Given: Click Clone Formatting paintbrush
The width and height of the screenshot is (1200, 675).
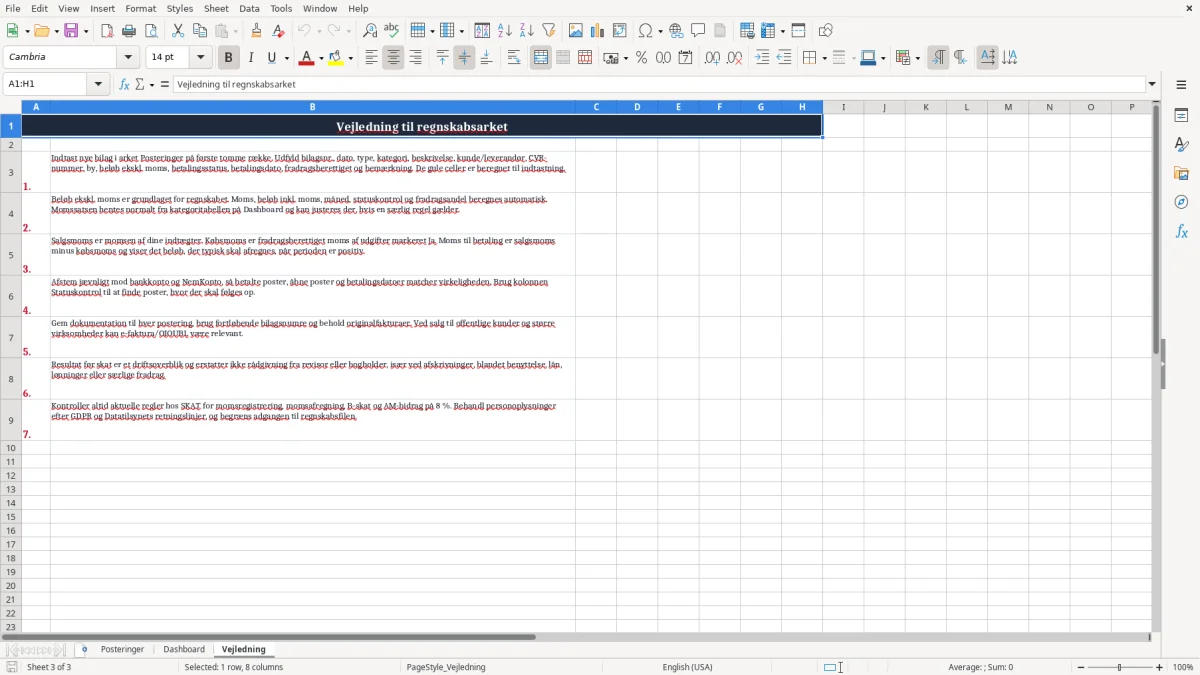Looking at the screenshot, I should point(256,31).
